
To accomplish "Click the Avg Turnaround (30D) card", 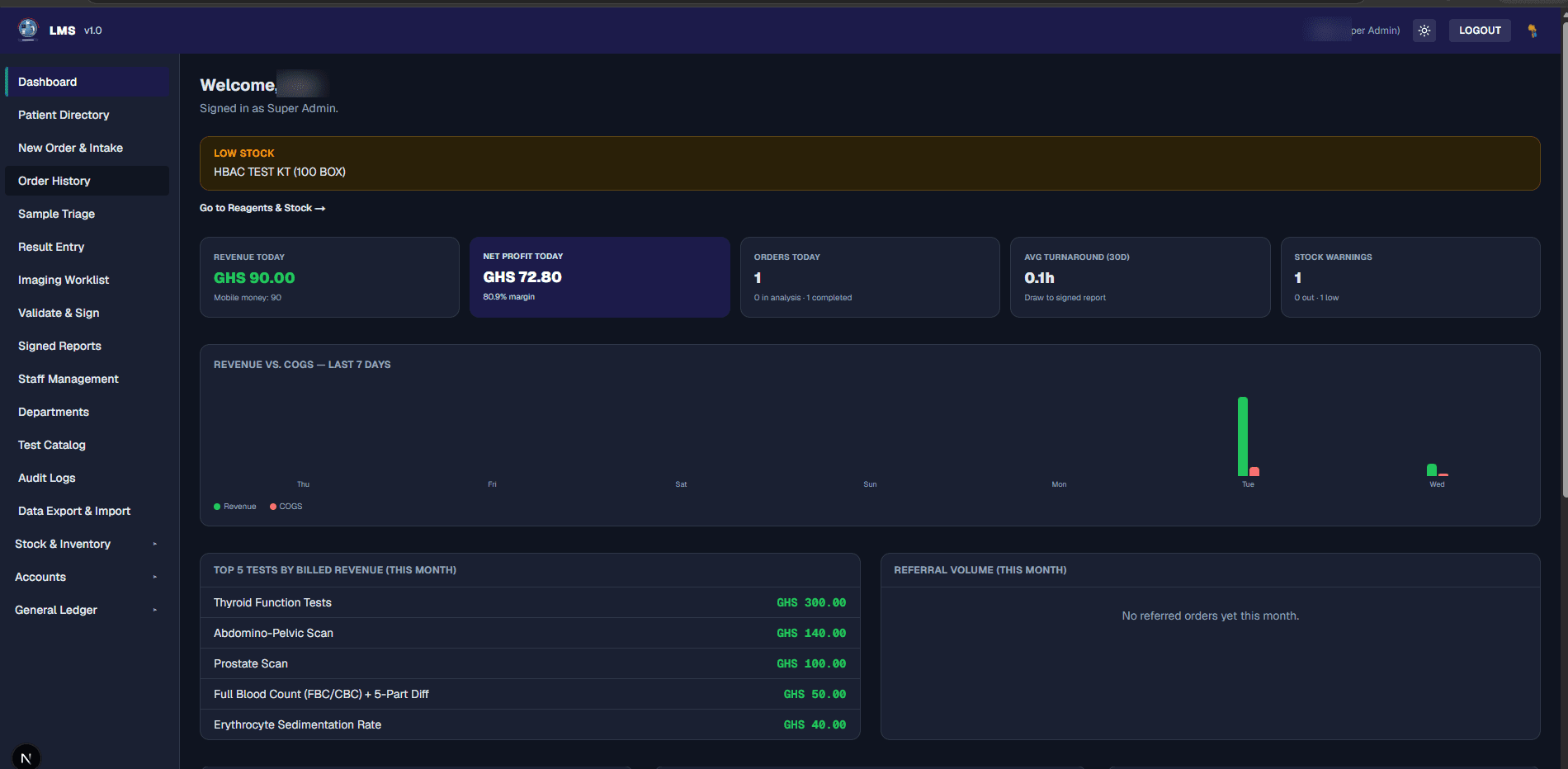I will 1140,277.
